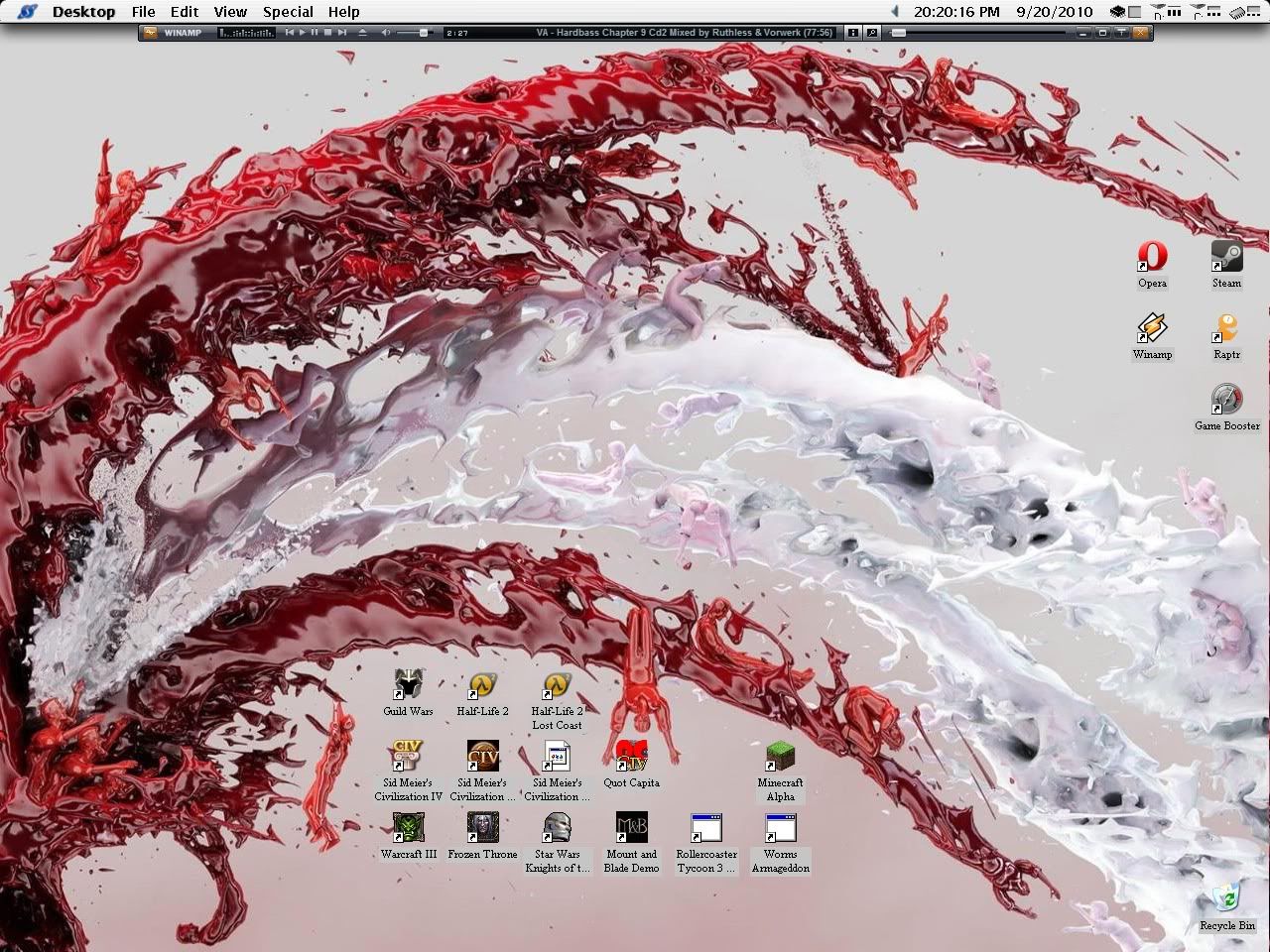
Task: Select the Guild Wars shortcut
Action: [x=408, y=693]
